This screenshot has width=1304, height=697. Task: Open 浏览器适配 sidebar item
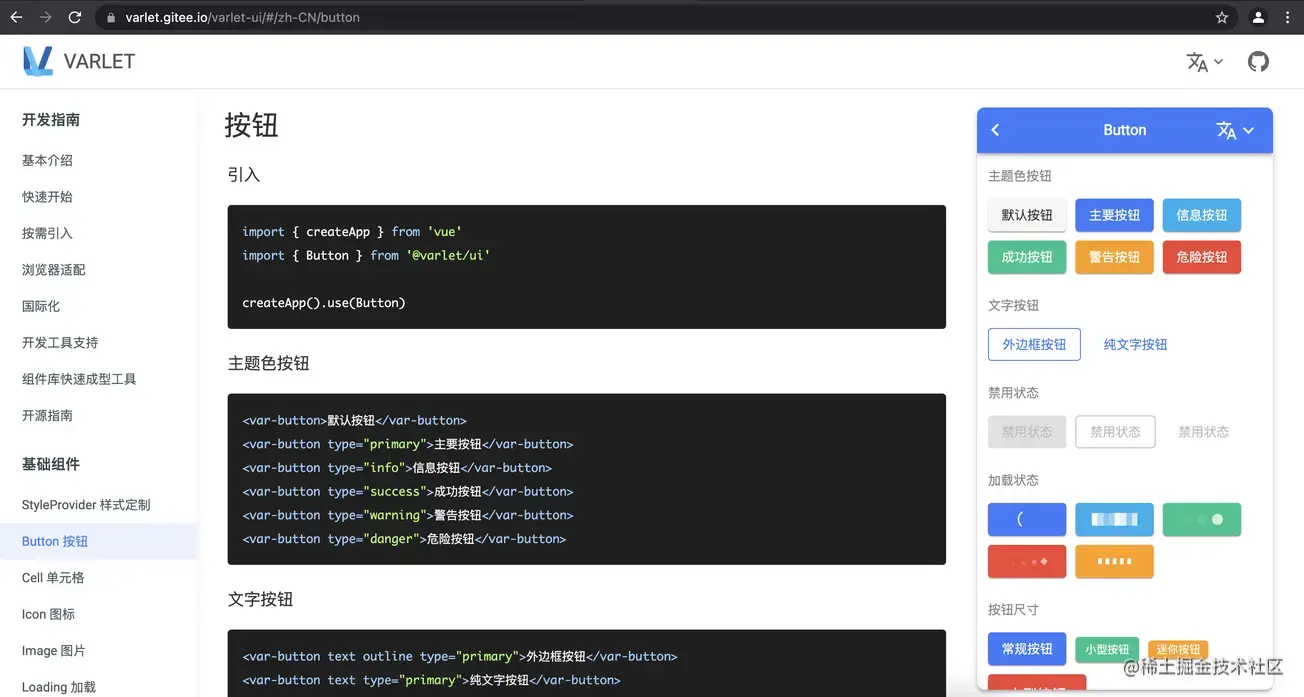[54, 270]
